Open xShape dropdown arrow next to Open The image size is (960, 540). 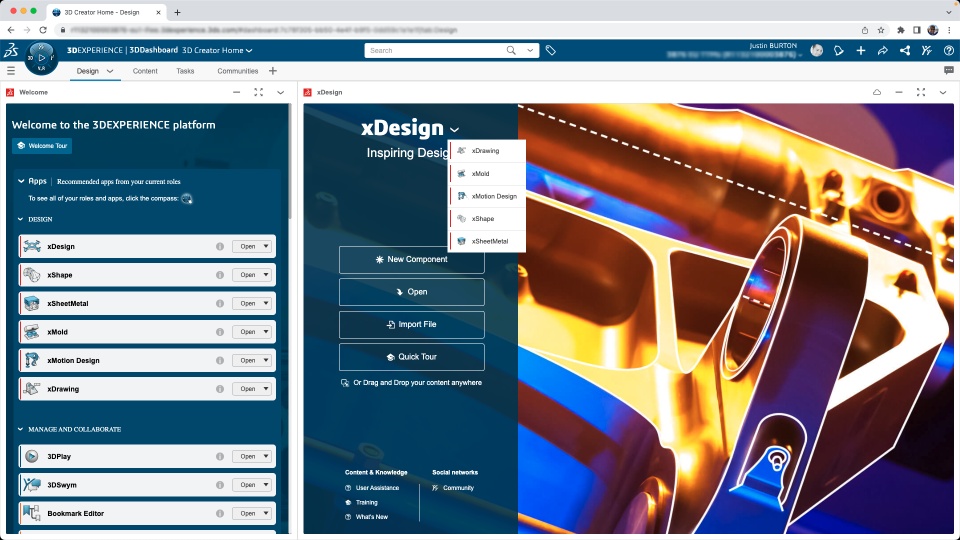point(266,275)
